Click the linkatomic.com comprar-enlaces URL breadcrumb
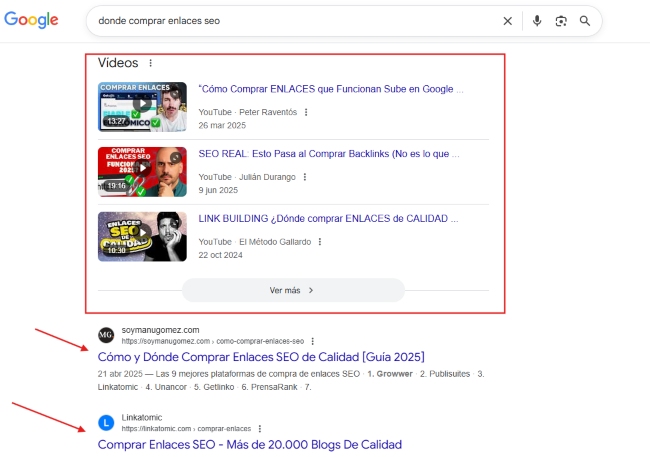Viewport: 650px width, 457px height. (x=186, y=429)
